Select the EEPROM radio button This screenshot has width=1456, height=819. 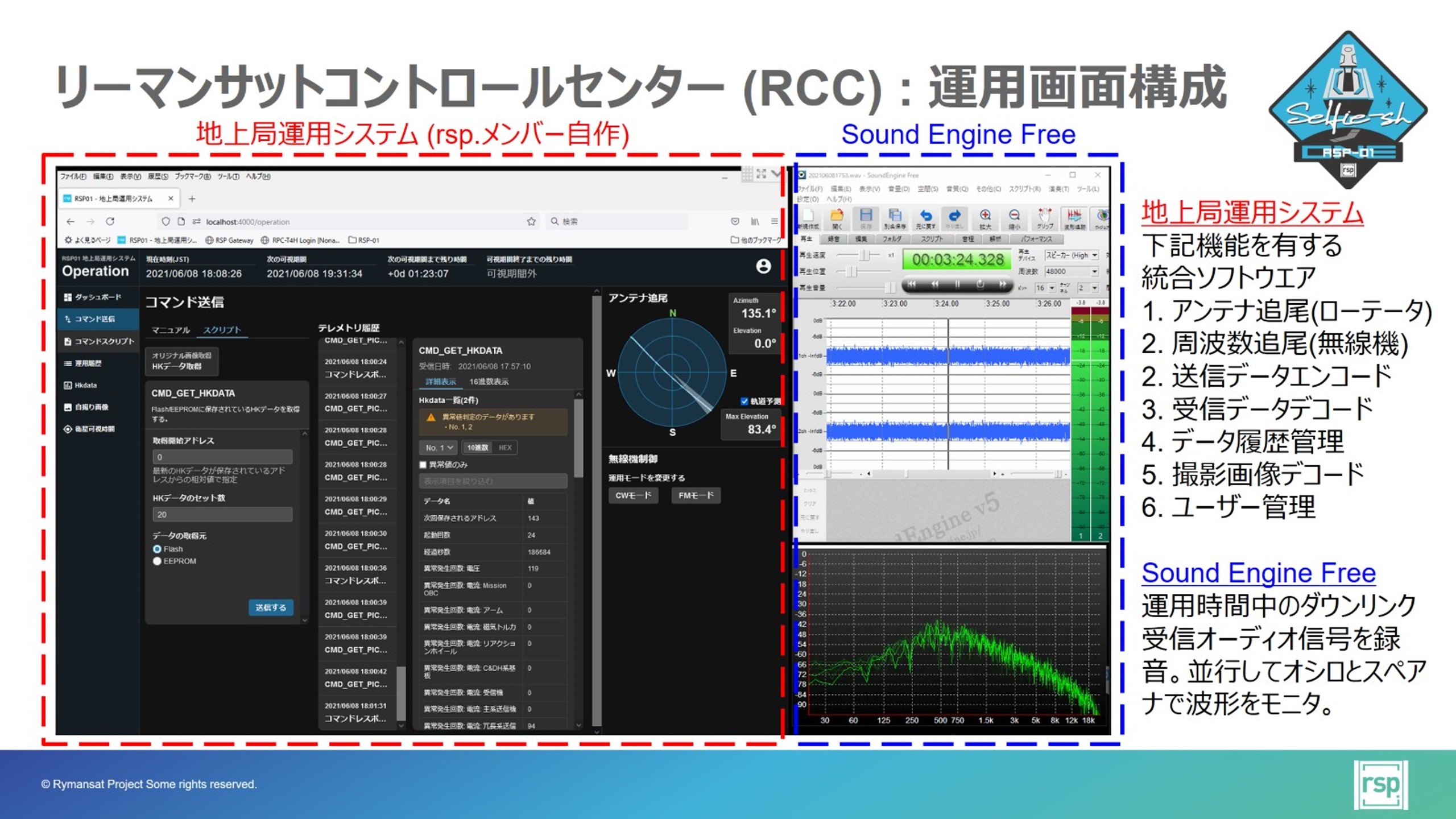(157, 561)
